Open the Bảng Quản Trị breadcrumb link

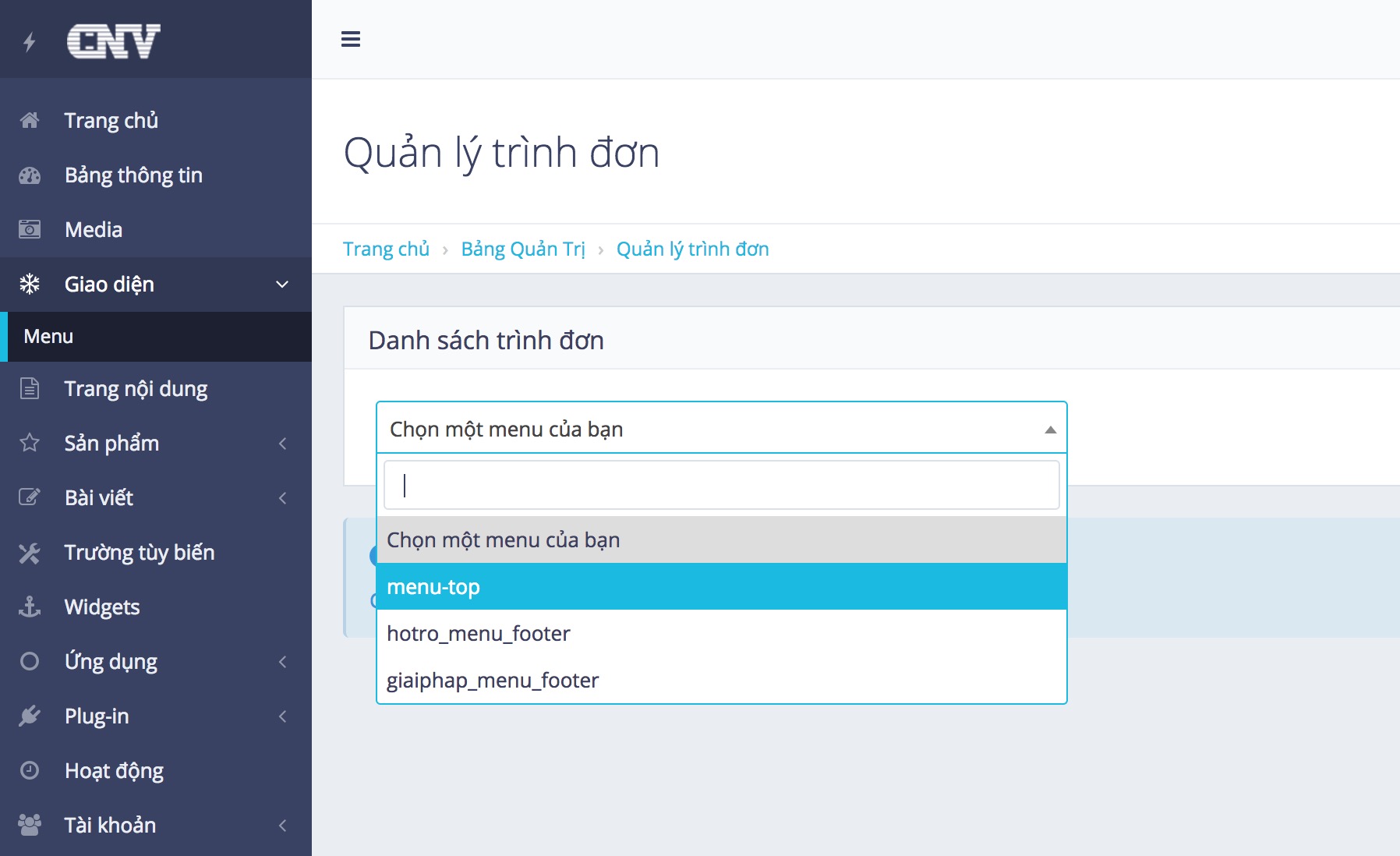point(522,249)
